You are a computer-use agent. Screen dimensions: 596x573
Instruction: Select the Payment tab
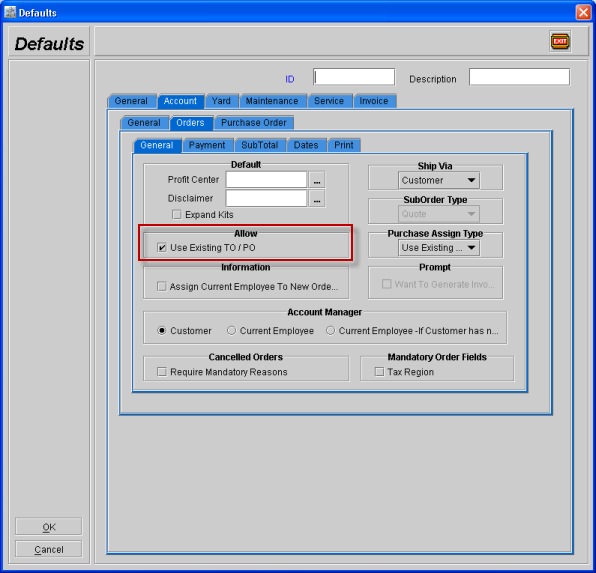point(207,145)
